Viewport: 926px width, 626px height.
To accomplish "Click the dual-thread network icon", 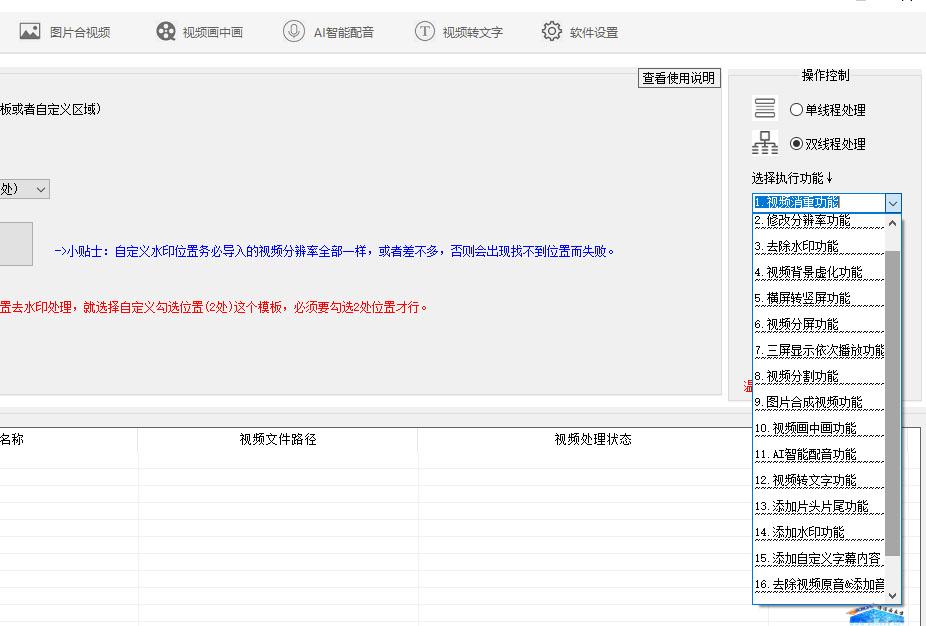I will 765,143.
